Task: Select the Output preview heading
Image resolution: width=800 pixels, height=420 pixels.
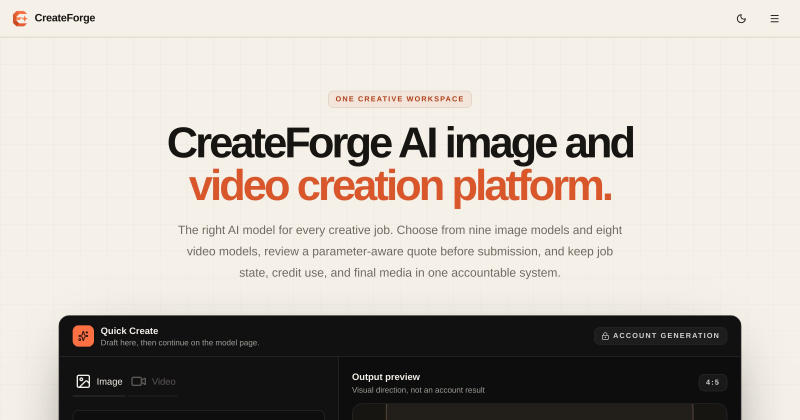Action: coord(386,377)
